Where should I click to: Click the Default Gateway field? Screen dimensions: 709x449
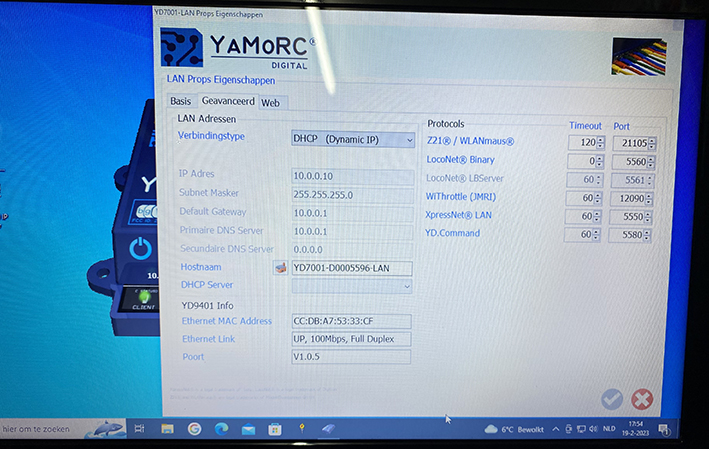(x=352, y=213)
